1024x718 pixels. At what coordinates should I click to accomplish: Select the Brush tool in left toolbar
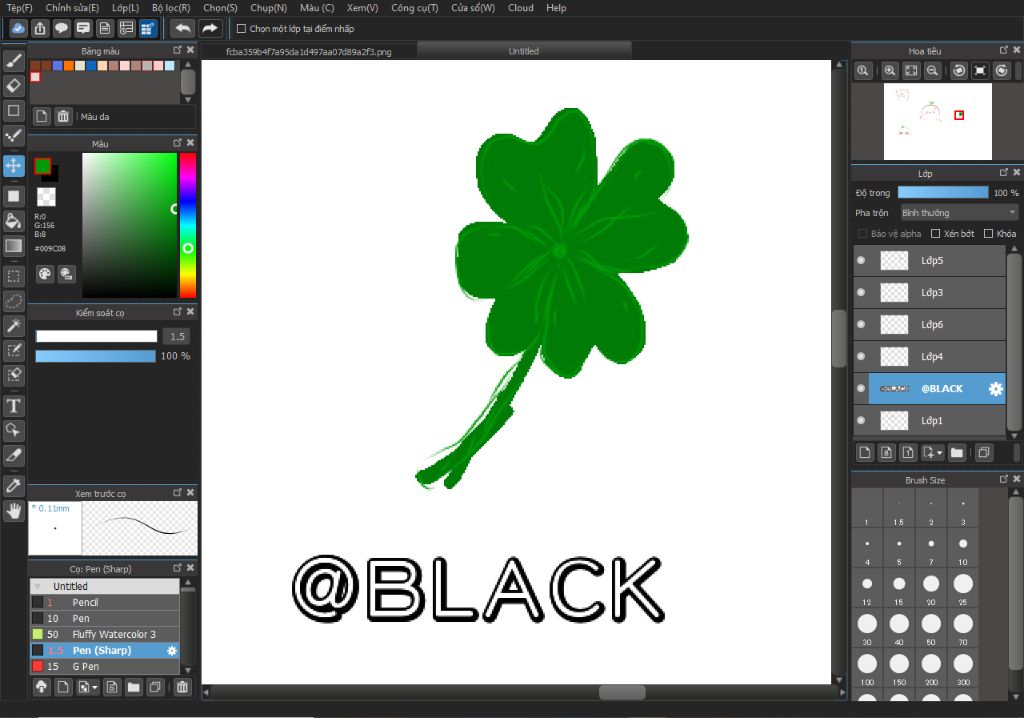tap(14, 61)
